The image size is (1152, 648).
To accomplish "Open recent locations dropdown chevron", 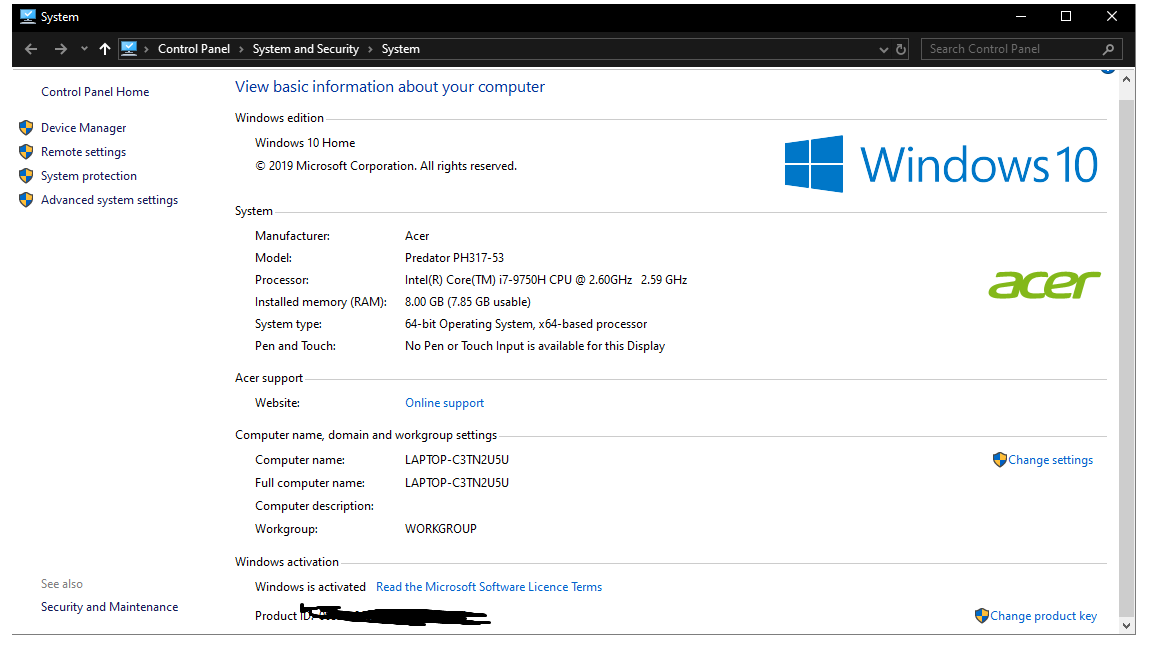I will pos(84,49).
